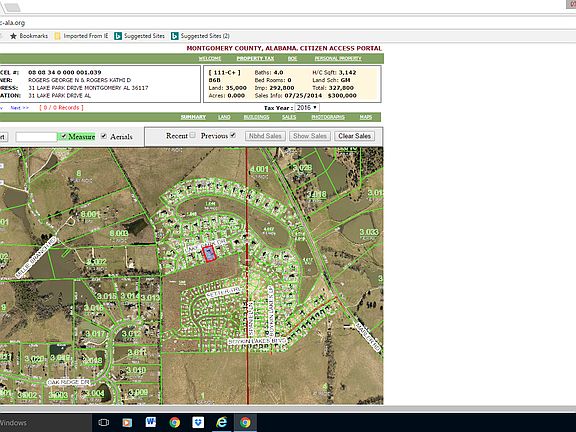
Task: Click the Clear Sales button
Action: point(354,136)
